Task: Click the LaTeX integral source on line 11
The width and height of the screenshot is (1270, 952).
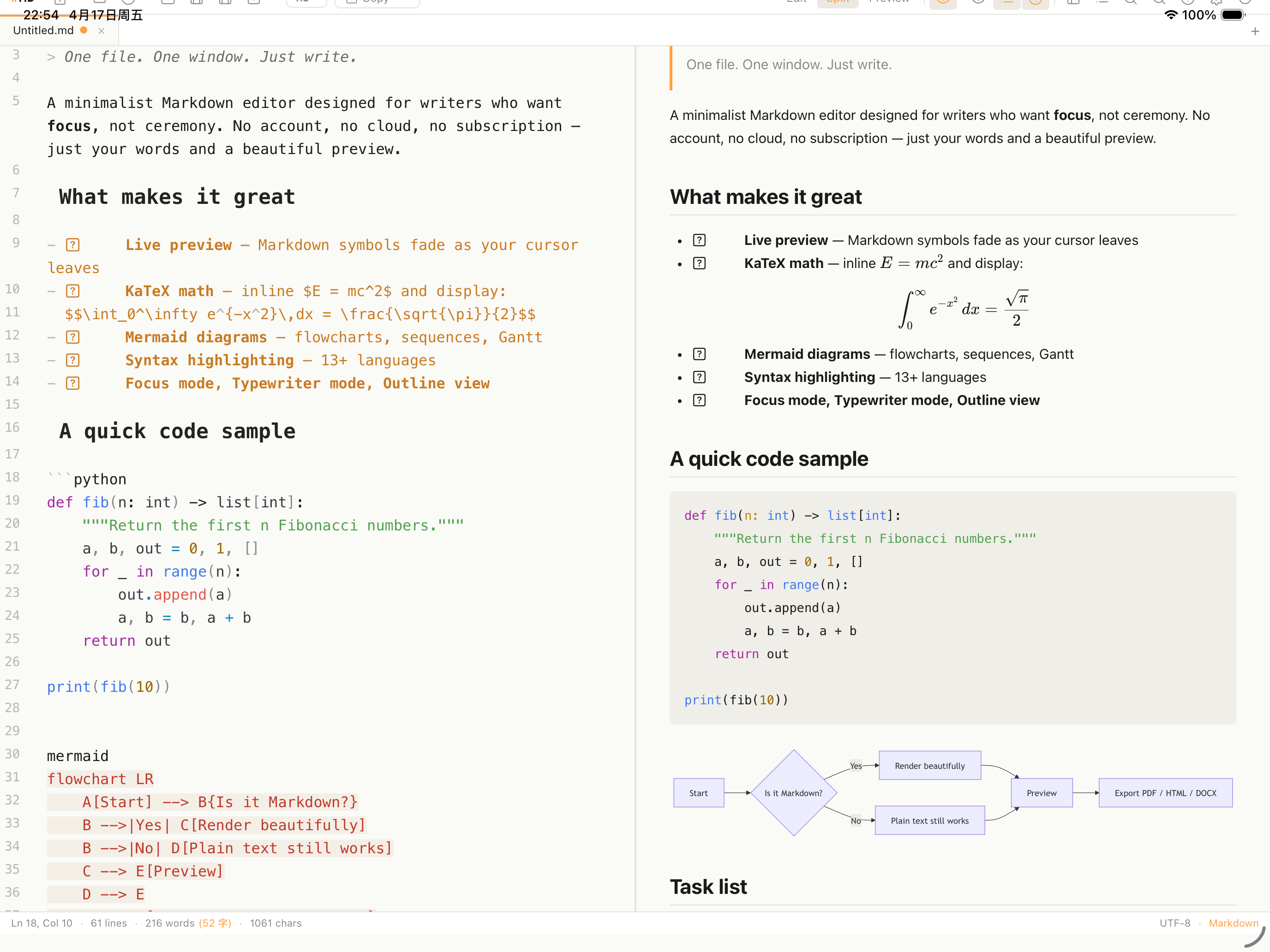Action: [300, 314]
